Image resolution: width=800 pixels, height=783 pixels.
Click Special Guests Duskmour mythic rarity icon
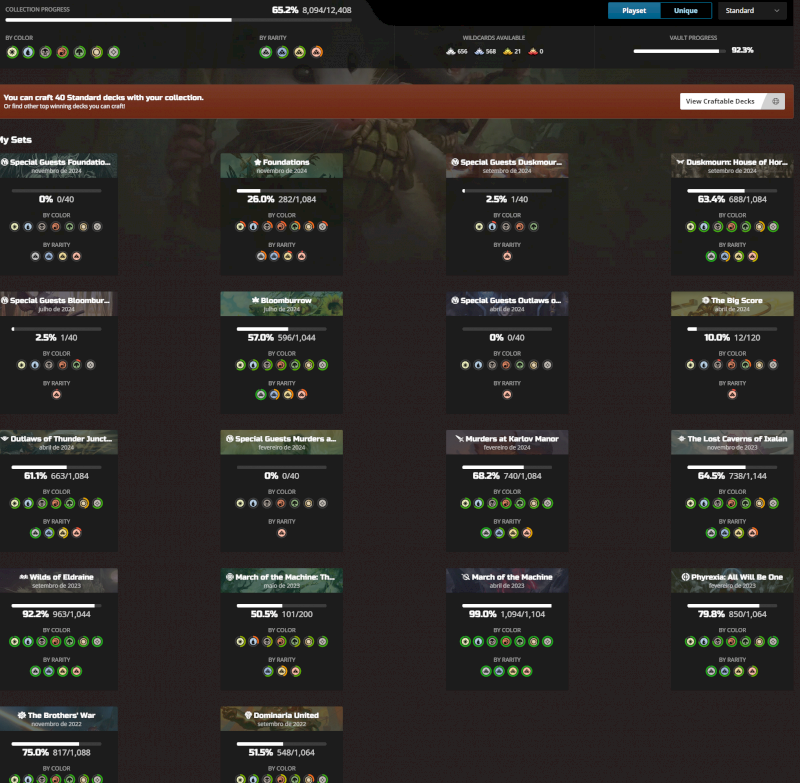pos(507,256)
